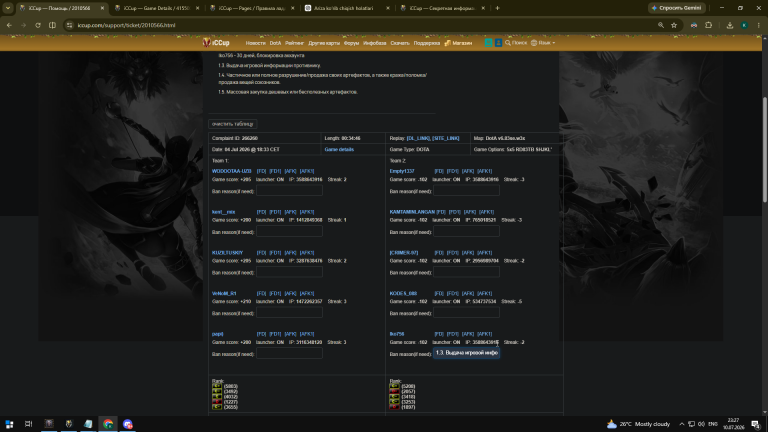Focus the Ban reason field for Empty1337
The width and height of the screenshot is (768, 432).
(x=466, y=191)
